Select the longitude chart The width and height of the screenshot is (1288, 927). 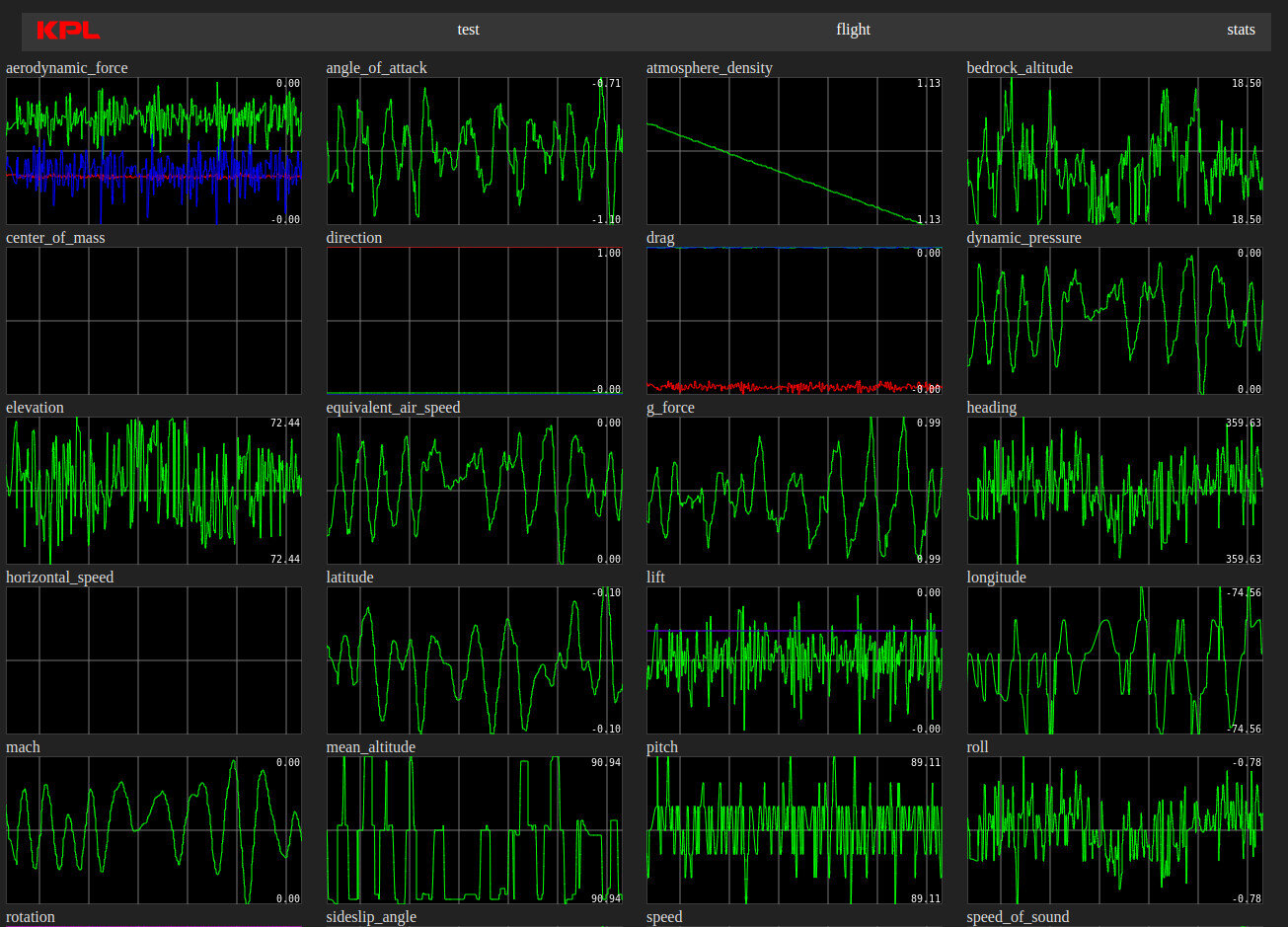(x=1115, y=660)
